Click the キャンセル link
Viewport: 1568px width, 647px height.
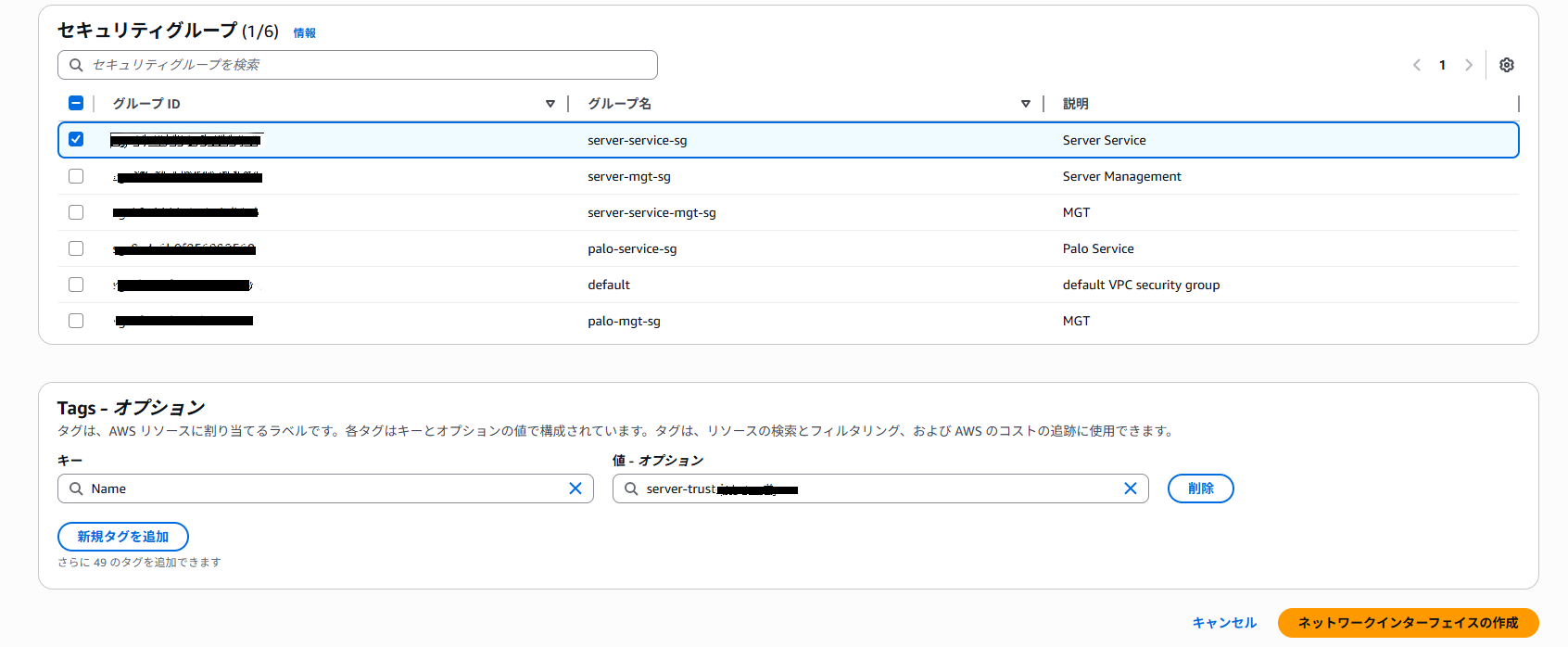point(1224,623)
